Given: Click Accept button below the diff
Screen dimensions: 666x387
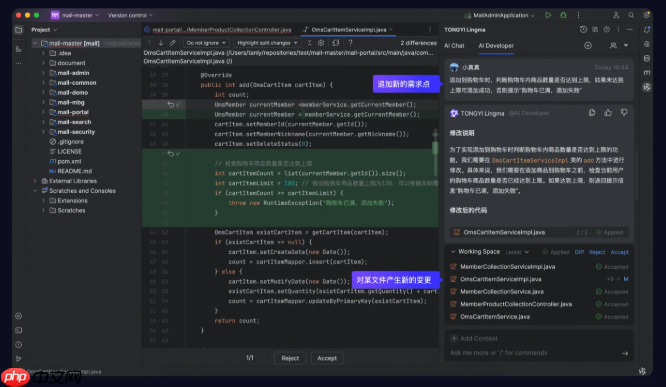Looking at the screenshot, I should (327, 358).
